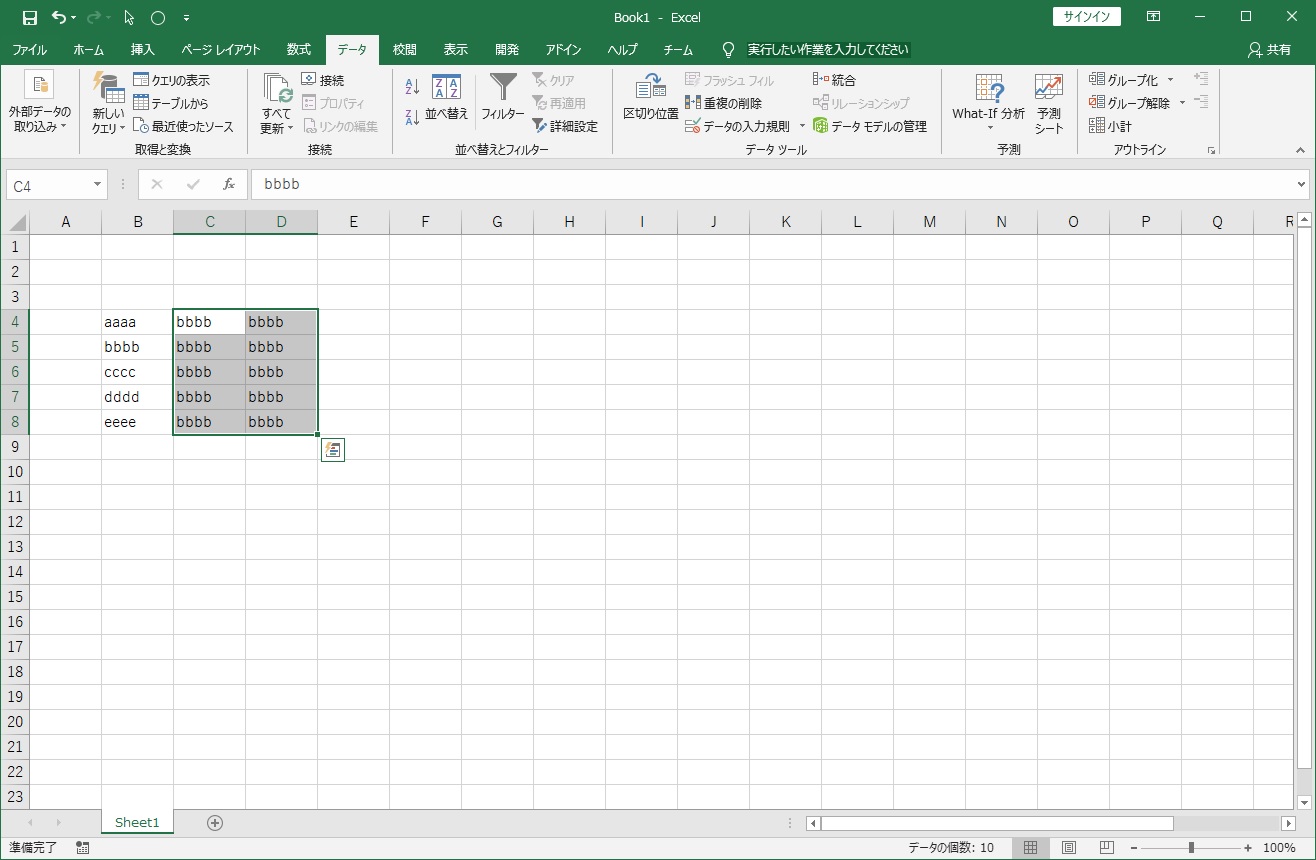Open the touch/mouse mode circle icon
1316x860 pixels.
157,18
